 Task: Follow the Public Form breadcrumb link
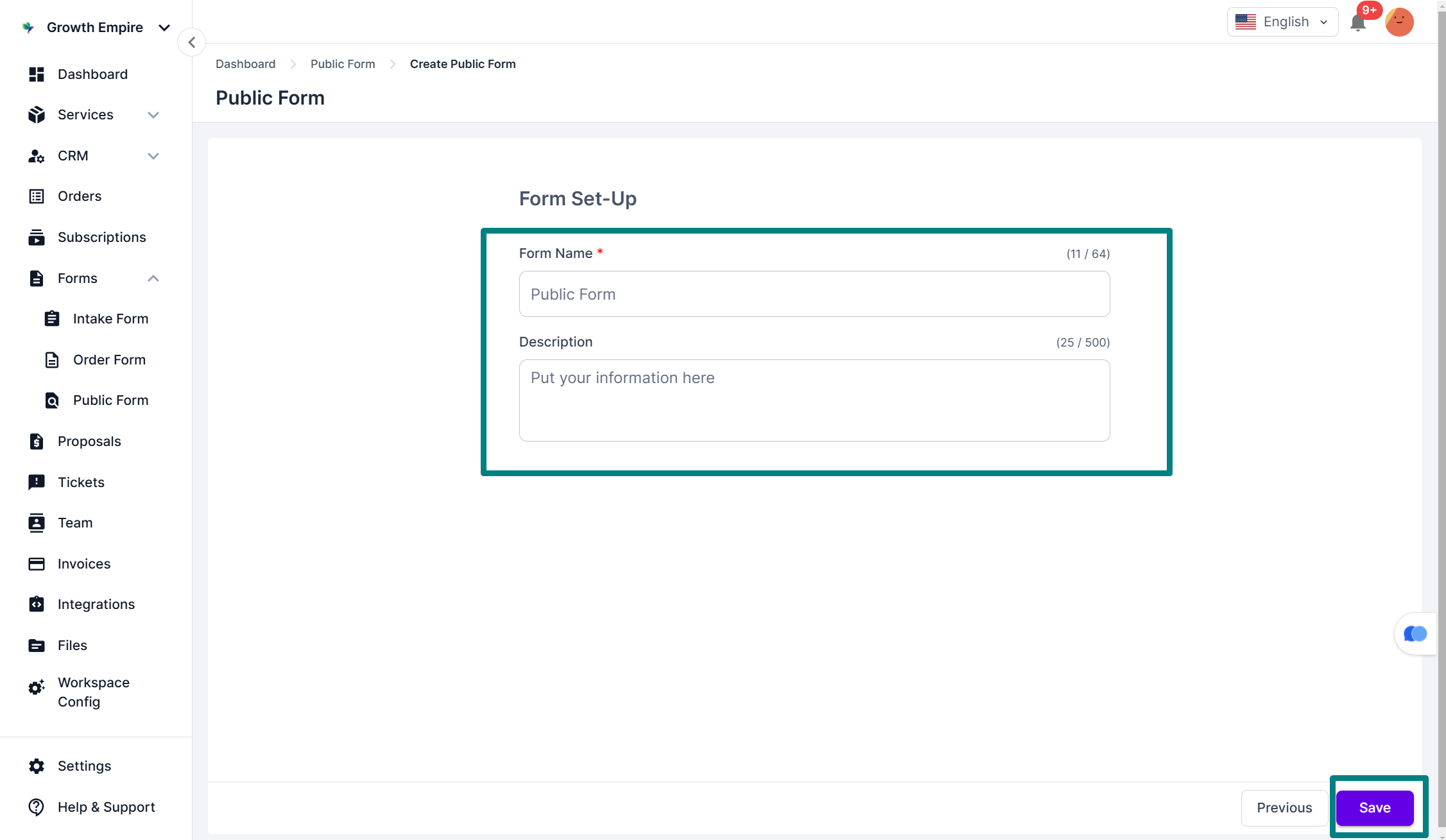coord(342,64)
